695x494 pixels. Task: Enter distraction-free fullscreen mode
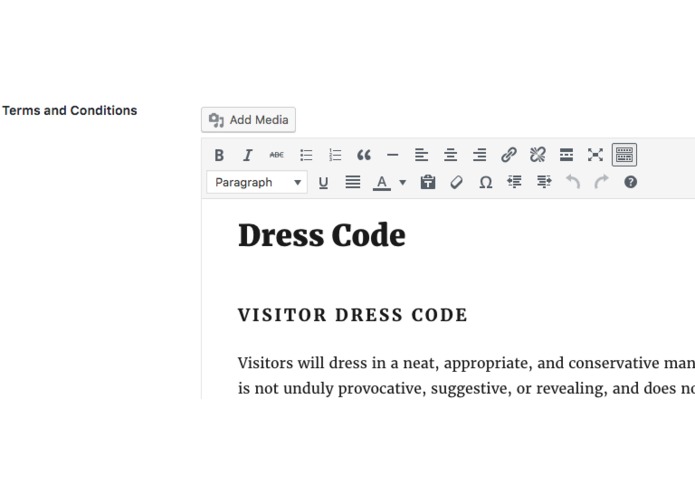pos(595,155)
